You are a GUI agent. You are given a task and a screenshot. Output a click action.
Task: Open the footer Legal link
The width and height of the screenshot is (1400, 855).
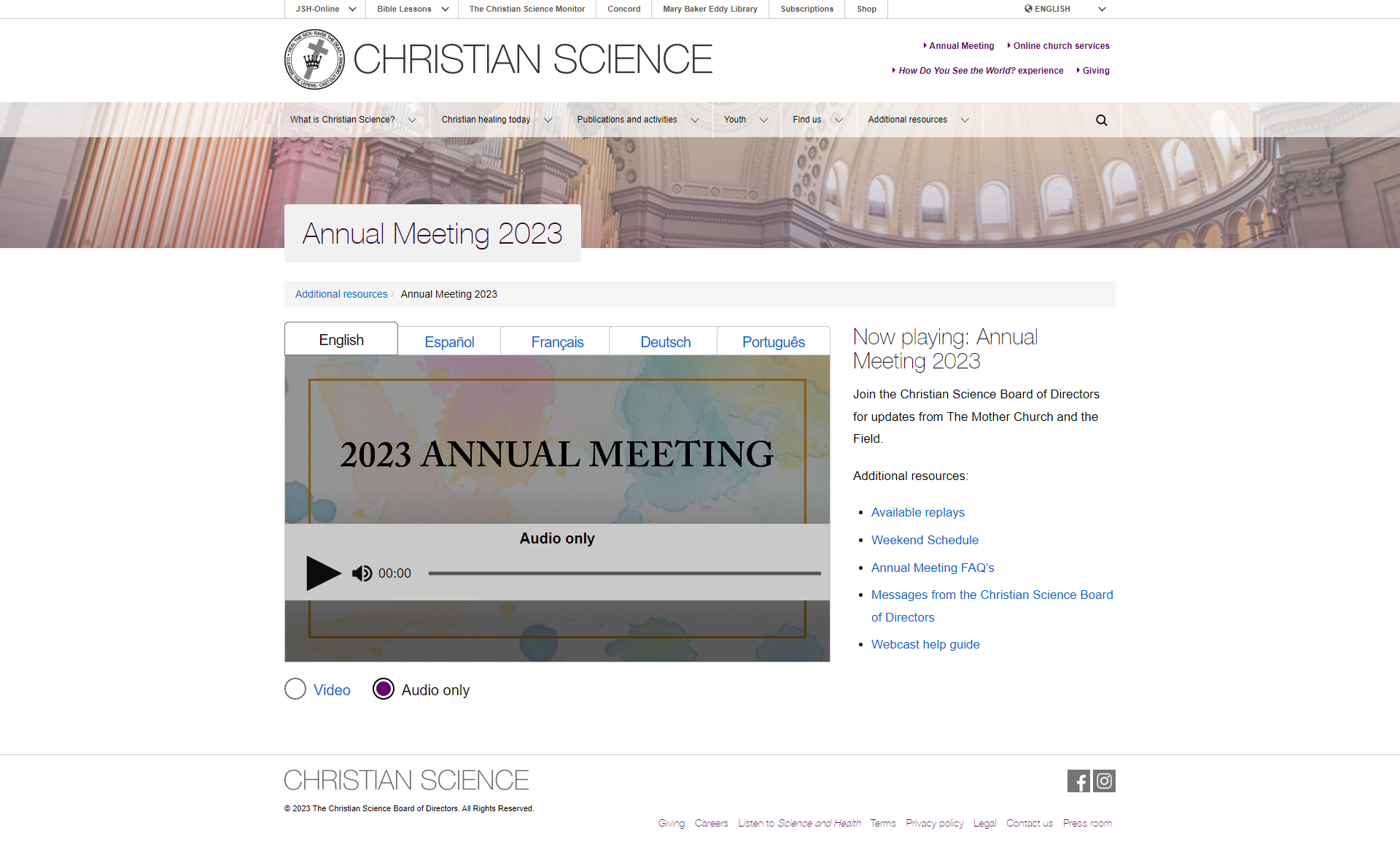(x=984, y=823)
